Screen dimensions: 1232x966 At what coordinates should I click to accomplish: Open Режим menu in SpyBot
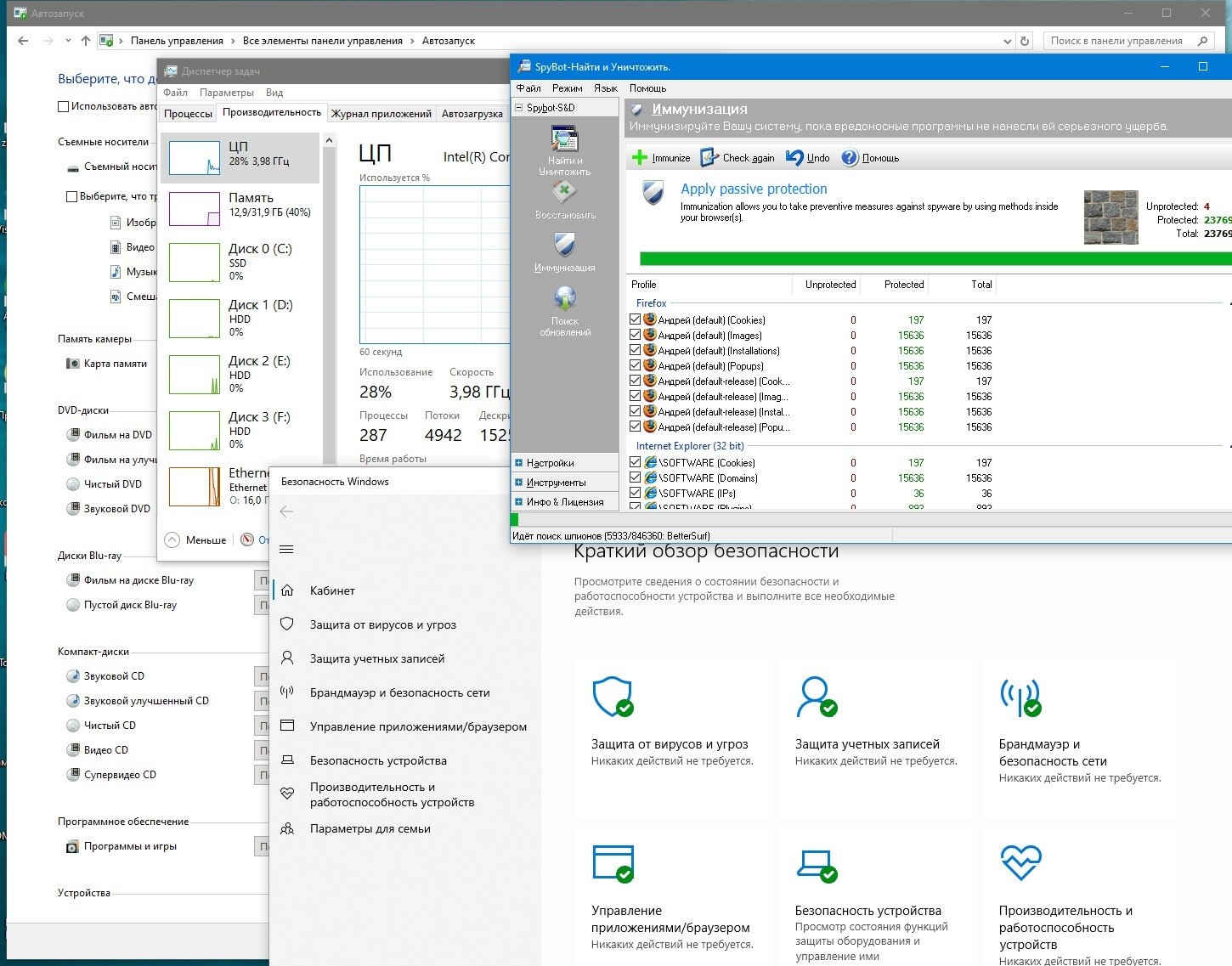pos(567,88)
